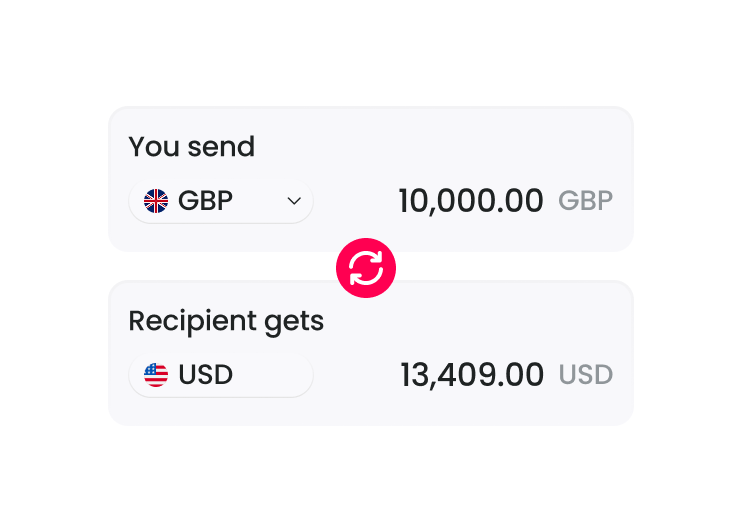Viewport: 736px width, 530px height.
Task: Click the "Recipient gets" heading
Action: [226, 321]
